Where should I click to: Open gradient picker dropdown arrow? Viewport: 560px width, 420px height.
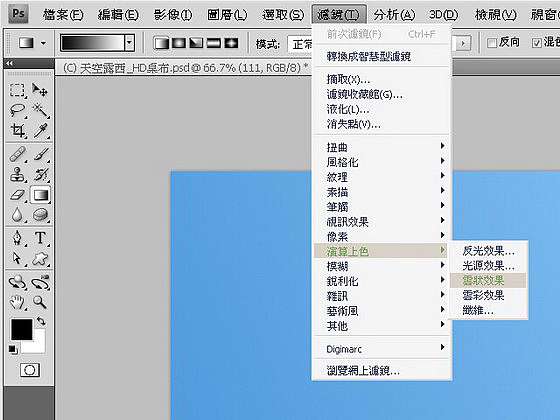130,43
